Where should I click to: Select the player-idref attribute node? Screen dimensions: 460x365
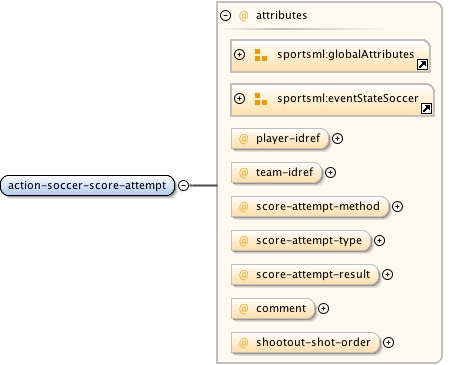280,138
